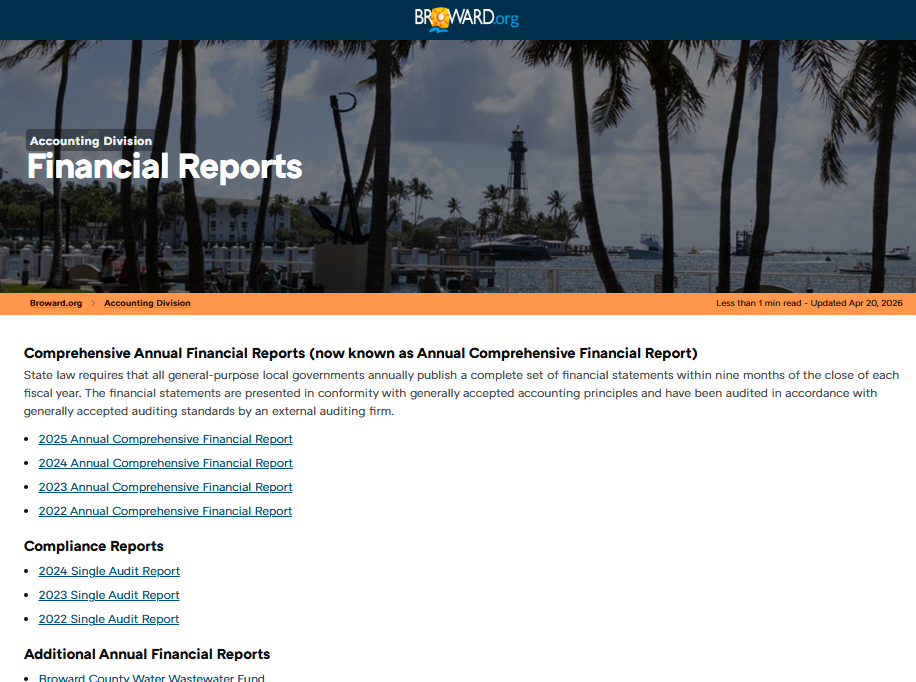Open the 2024 Single Audit Report
This screenshot has width=916, height=682.
(109, 571)
